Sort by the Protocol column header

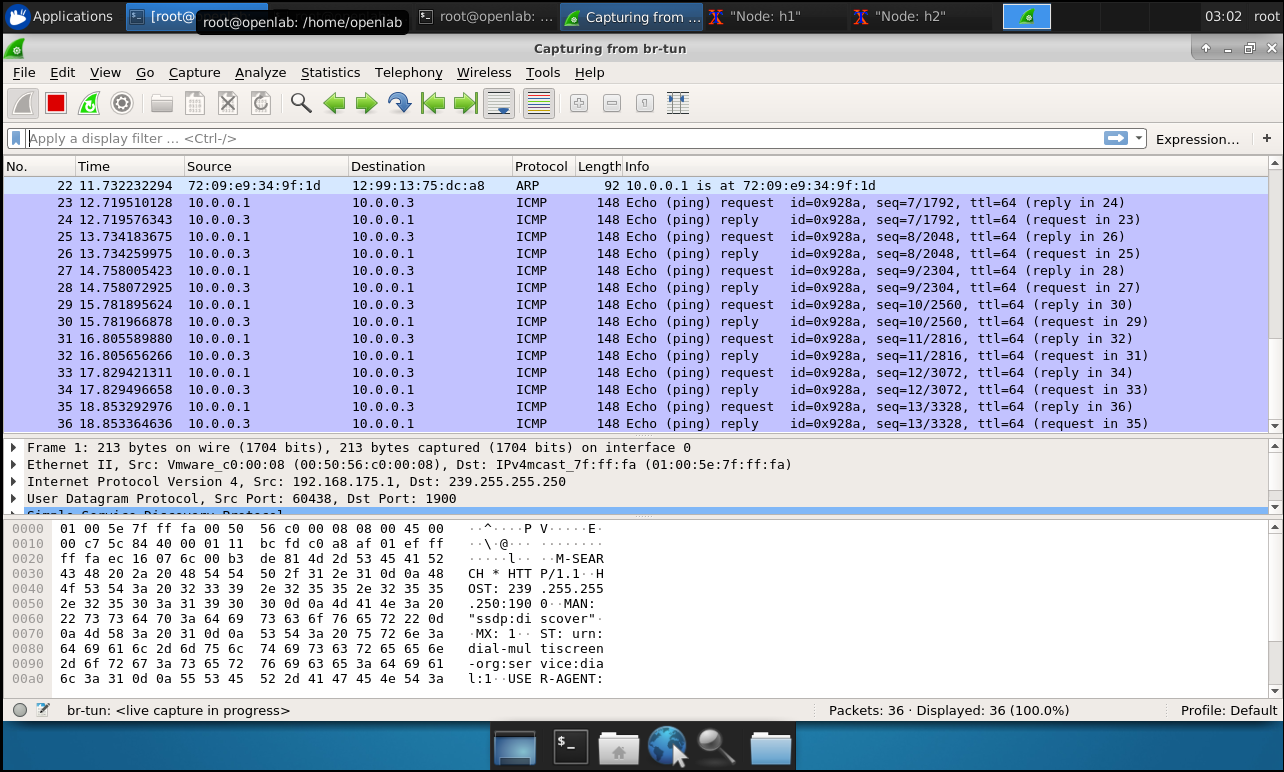[x=543, y=166]
